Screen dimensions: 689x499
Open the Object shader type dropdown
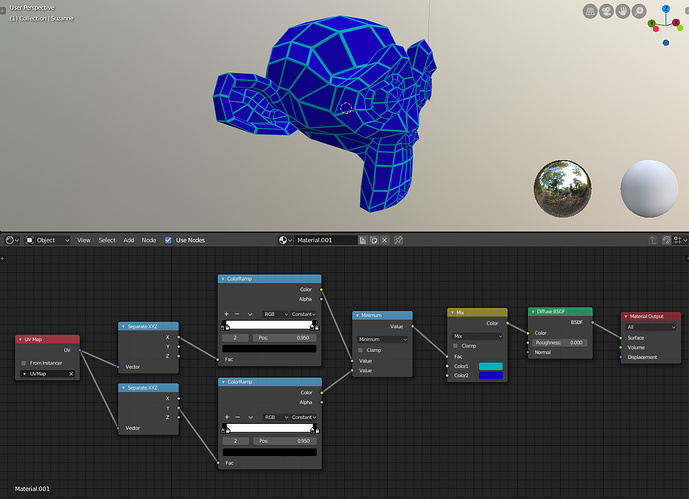tap(47, 240)
